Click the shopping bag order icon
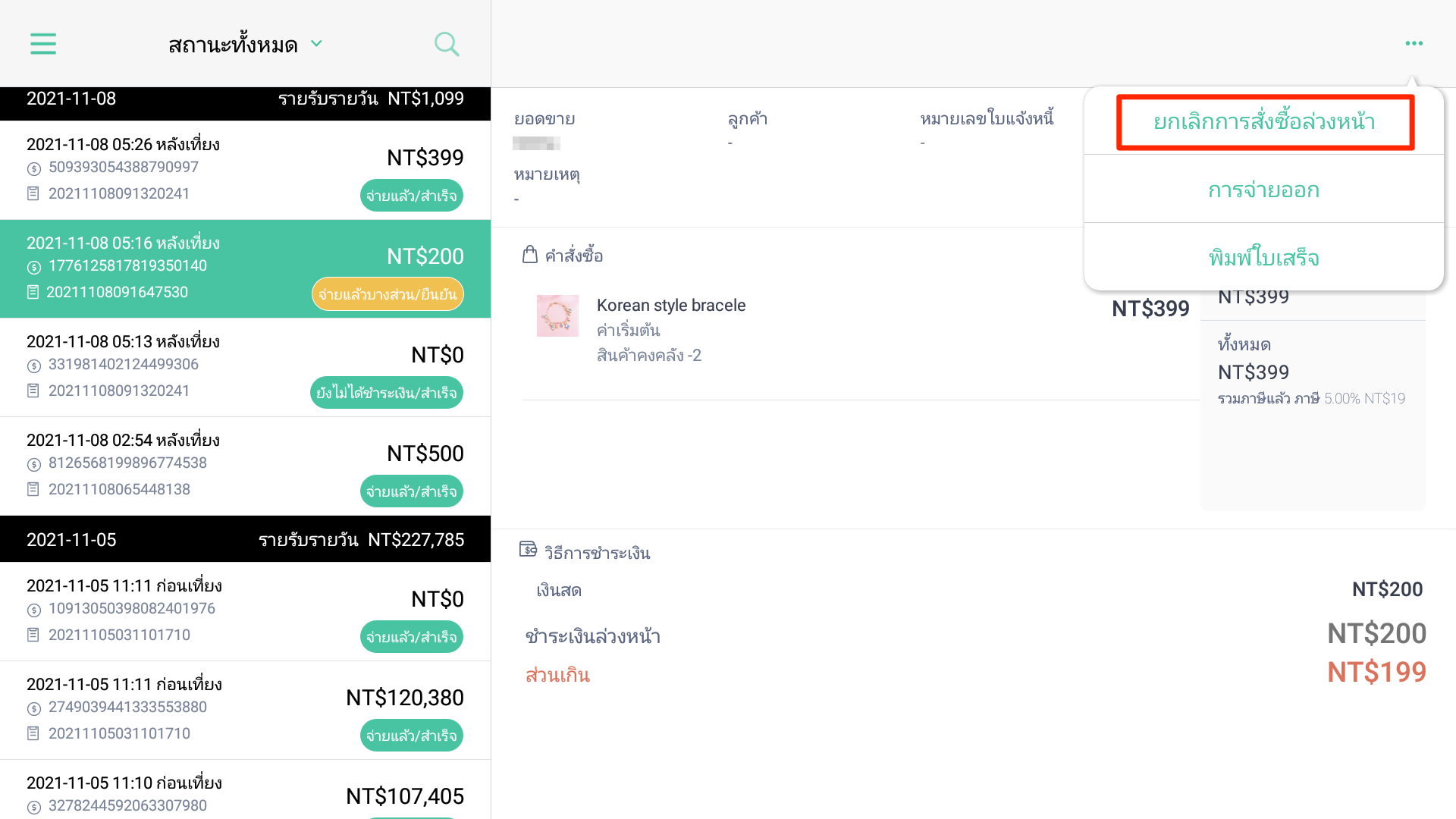The image size is (1456, 819). click(x=530, y=255)
